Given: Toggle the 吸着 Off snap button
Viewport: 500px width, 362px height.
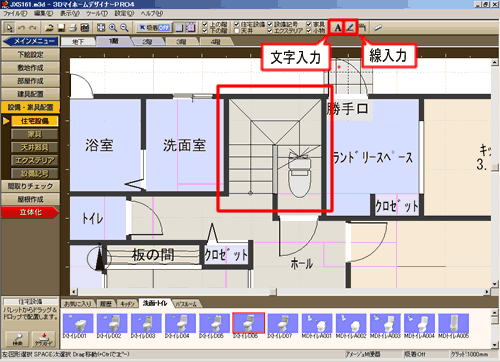Looking at the screenshot, I should pyautogui.click(x=154, y=28).
